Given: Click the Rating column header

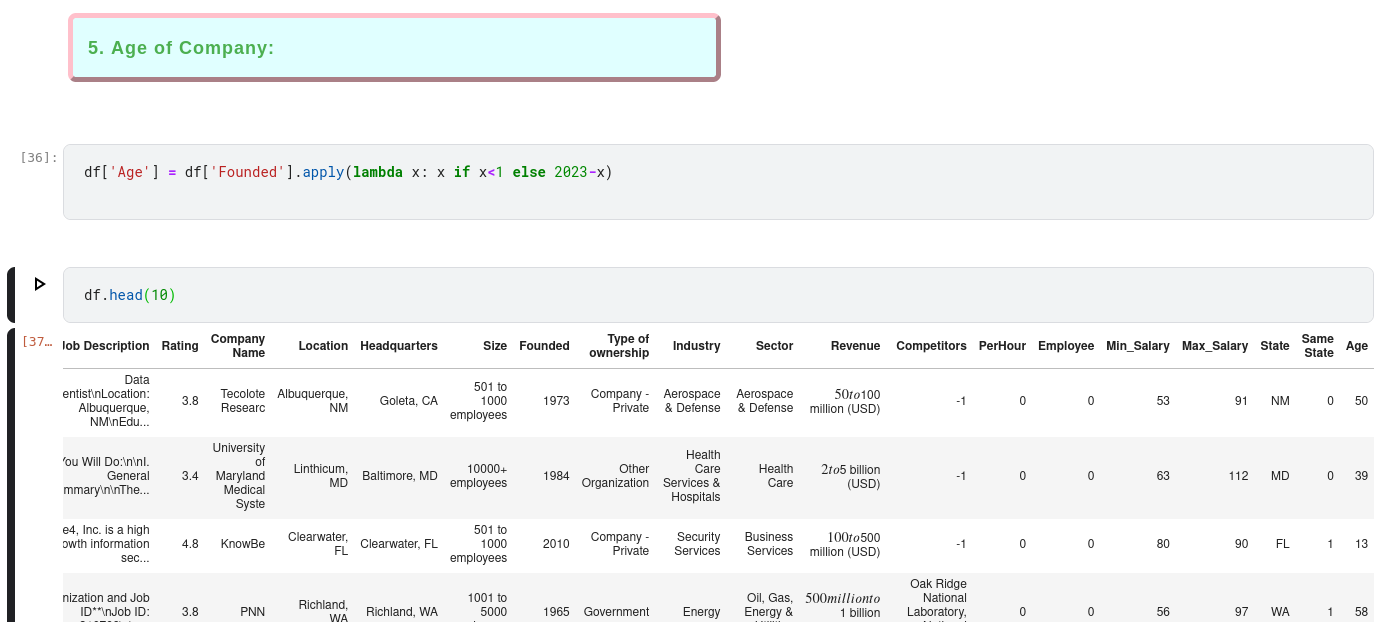Looking at the screenshot, I should tap(180, 346).
